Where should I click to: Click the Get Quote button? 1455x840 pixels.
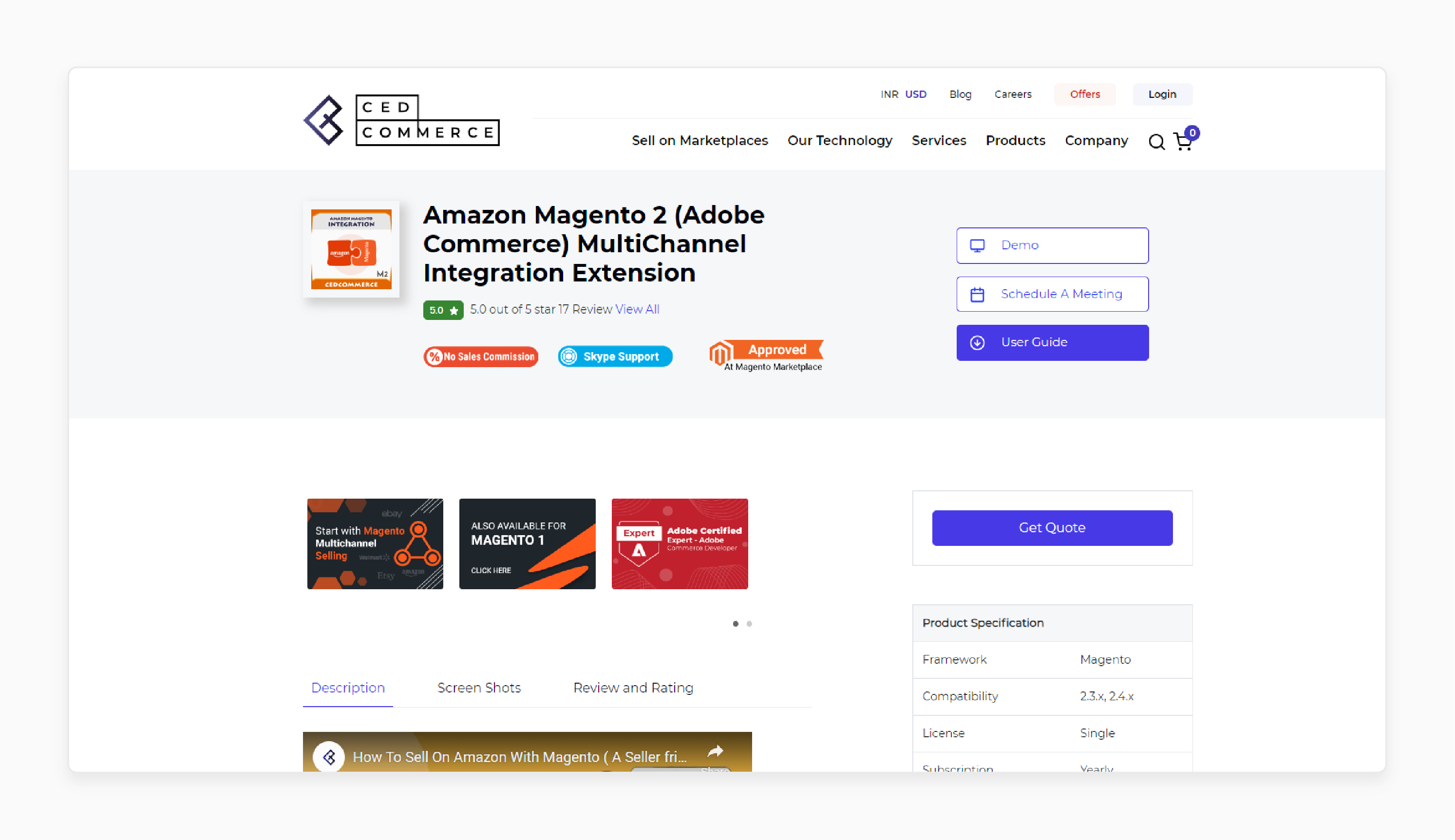coord(1051,528)
